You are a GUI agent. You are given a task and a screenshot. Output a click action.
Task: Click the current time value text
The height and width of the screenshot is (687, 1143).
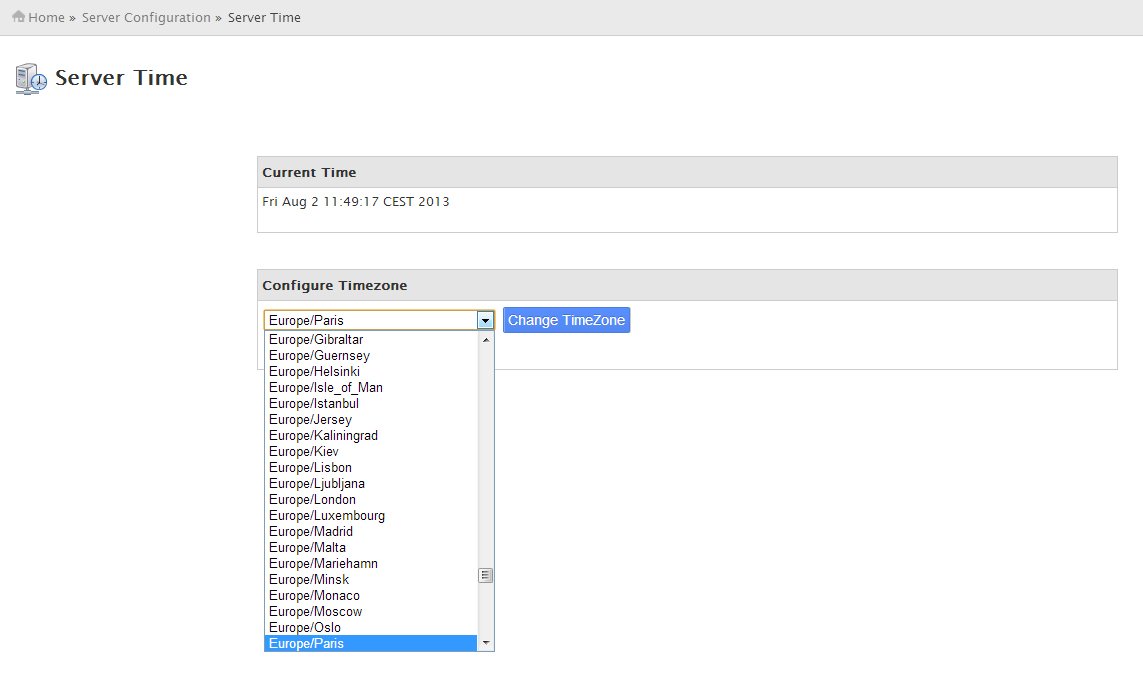click(x=356, y=202)
